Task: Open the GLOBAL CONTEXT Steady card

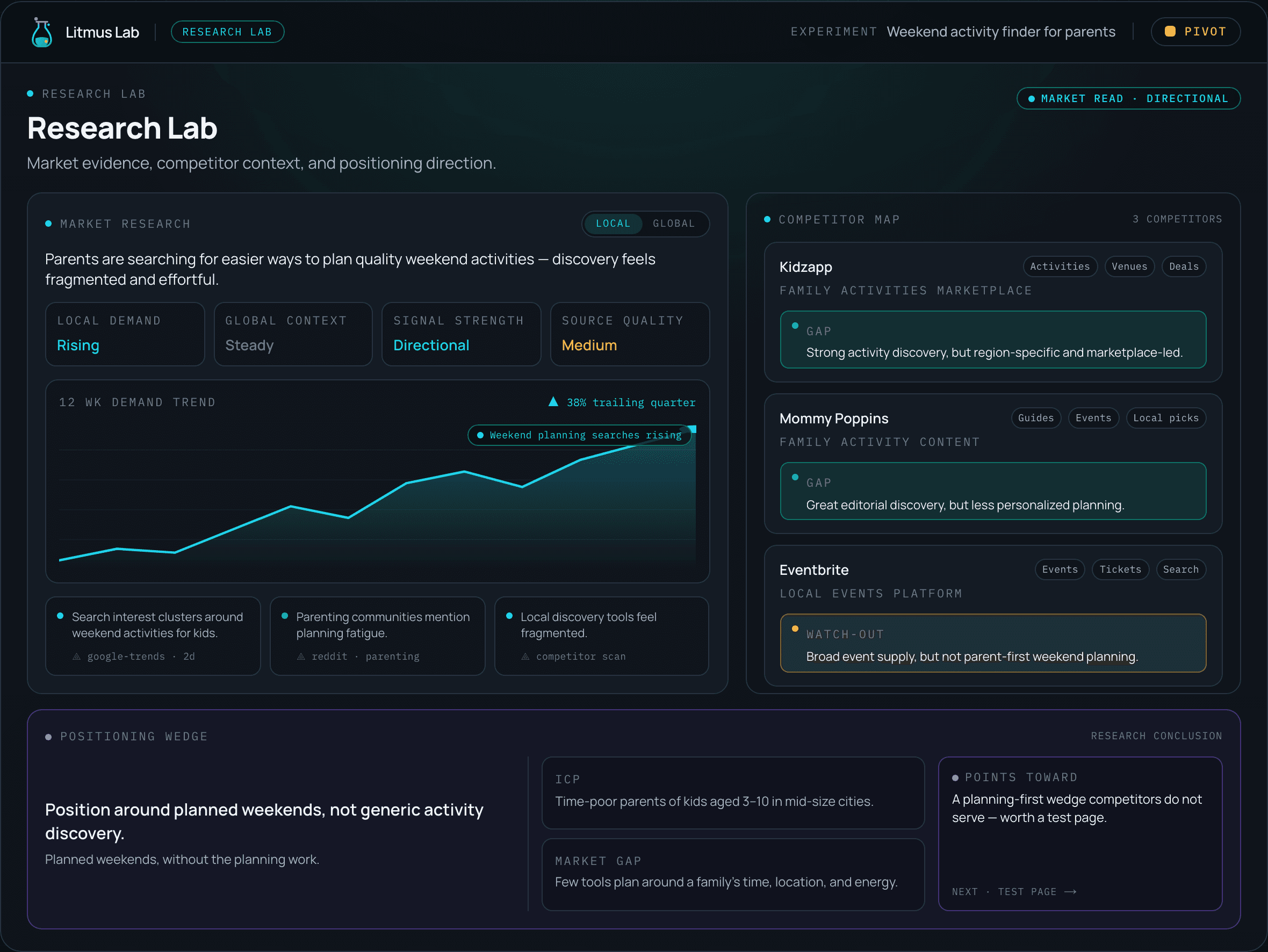Action: (x=293, y=334)
